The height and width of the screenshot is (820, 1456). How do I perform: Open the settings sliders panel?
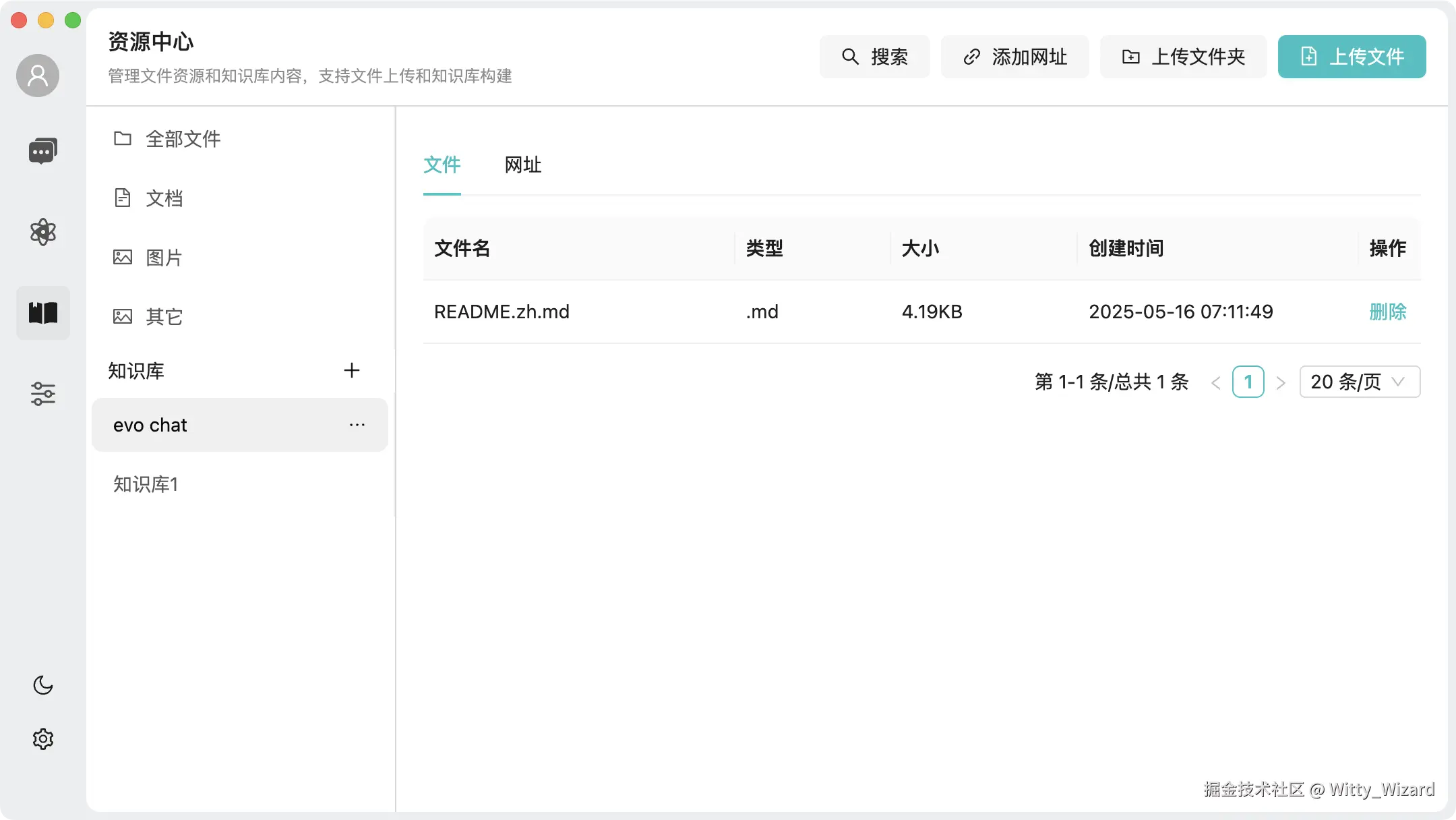[42, 394]
